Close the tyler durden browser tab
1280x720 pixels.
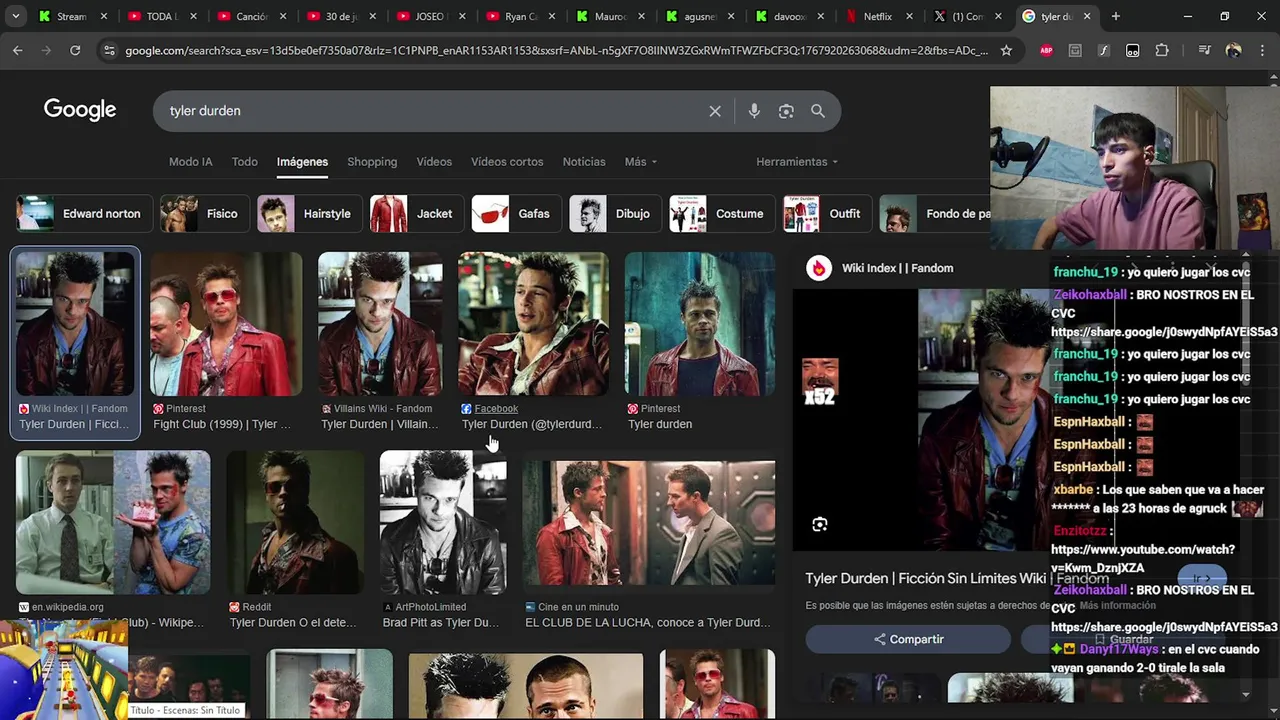(x=1087, y=16)
